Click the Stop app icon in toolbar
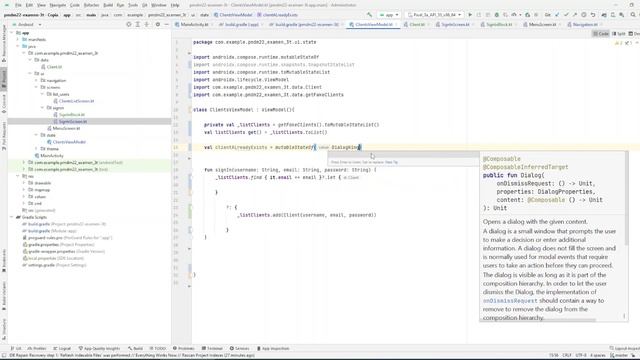The height and width of the screenshot is (360, 640). tap(536, 15)
